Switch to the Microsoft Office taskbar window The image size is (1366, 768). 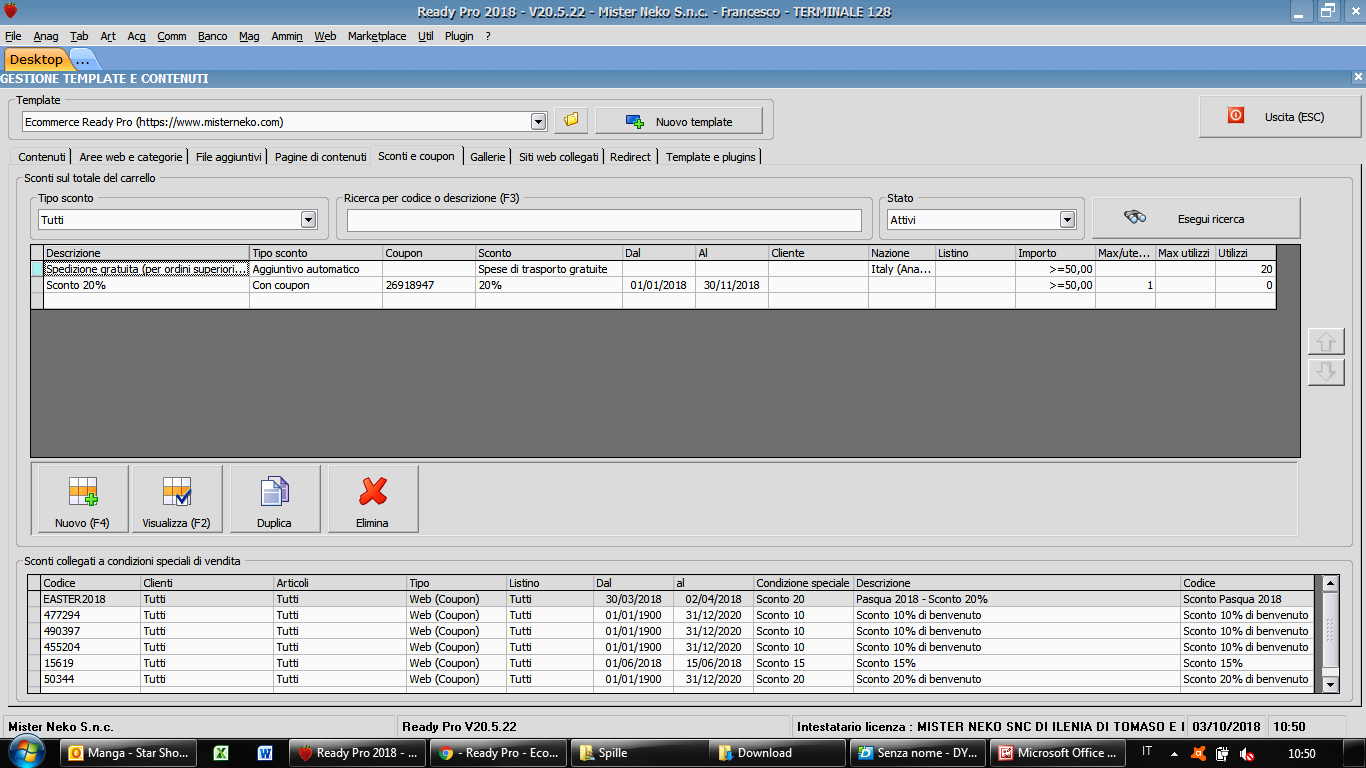tap(1058, 753)
